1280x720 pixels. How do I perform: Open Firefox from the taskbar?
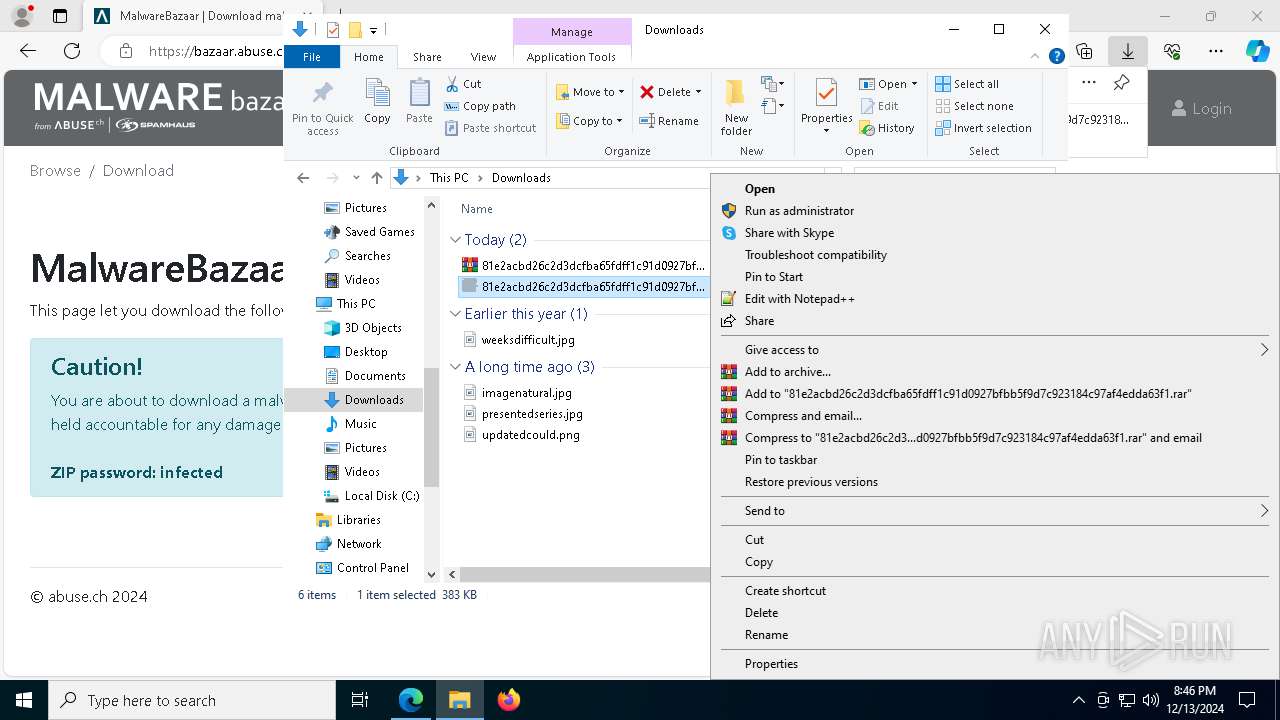[x=508, y=700]
